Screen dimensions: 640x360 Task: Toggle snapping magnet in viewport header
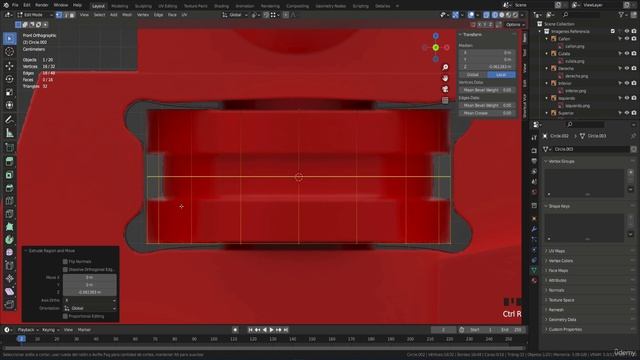point(266,15)
